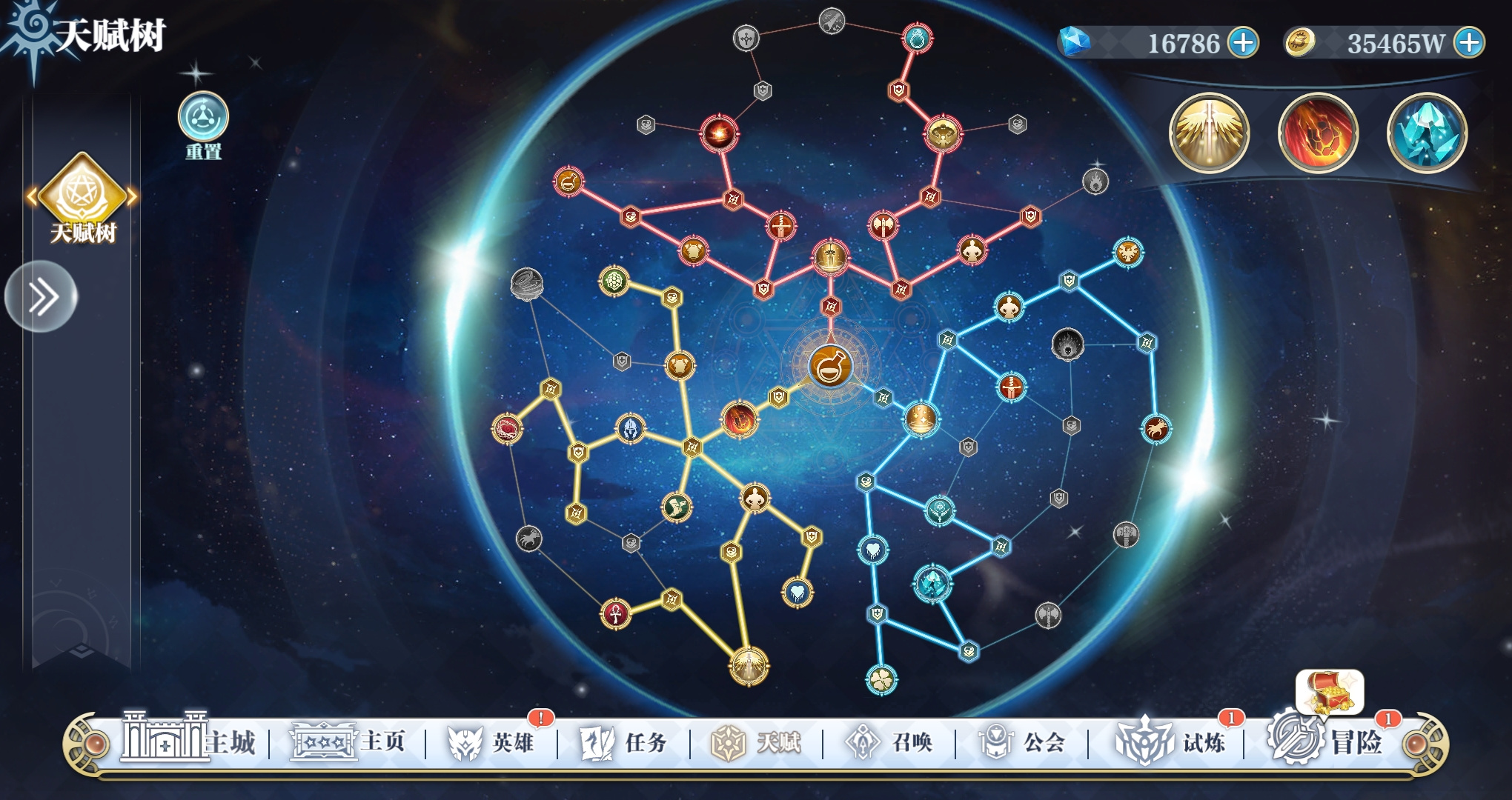Open the molten fire rock skill icon

1318,133
